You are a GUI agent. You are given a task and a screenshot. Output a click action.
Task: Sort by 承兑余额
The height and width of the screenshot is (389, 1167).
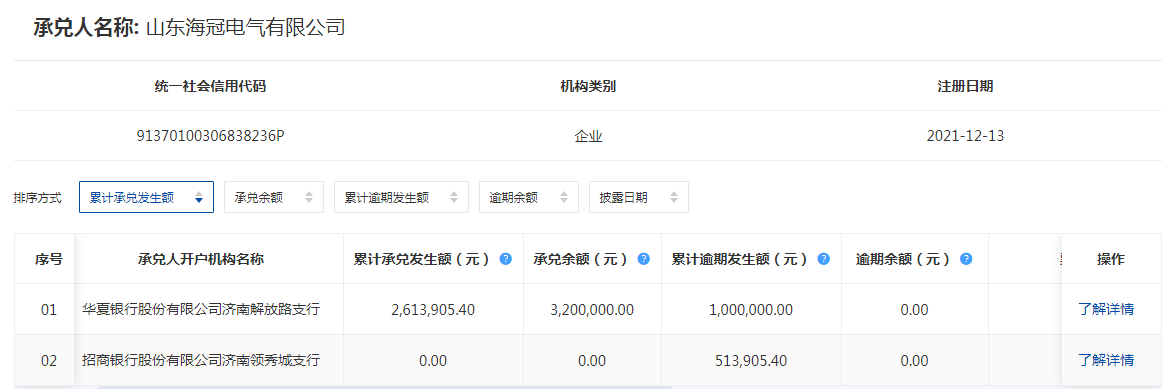274,197
